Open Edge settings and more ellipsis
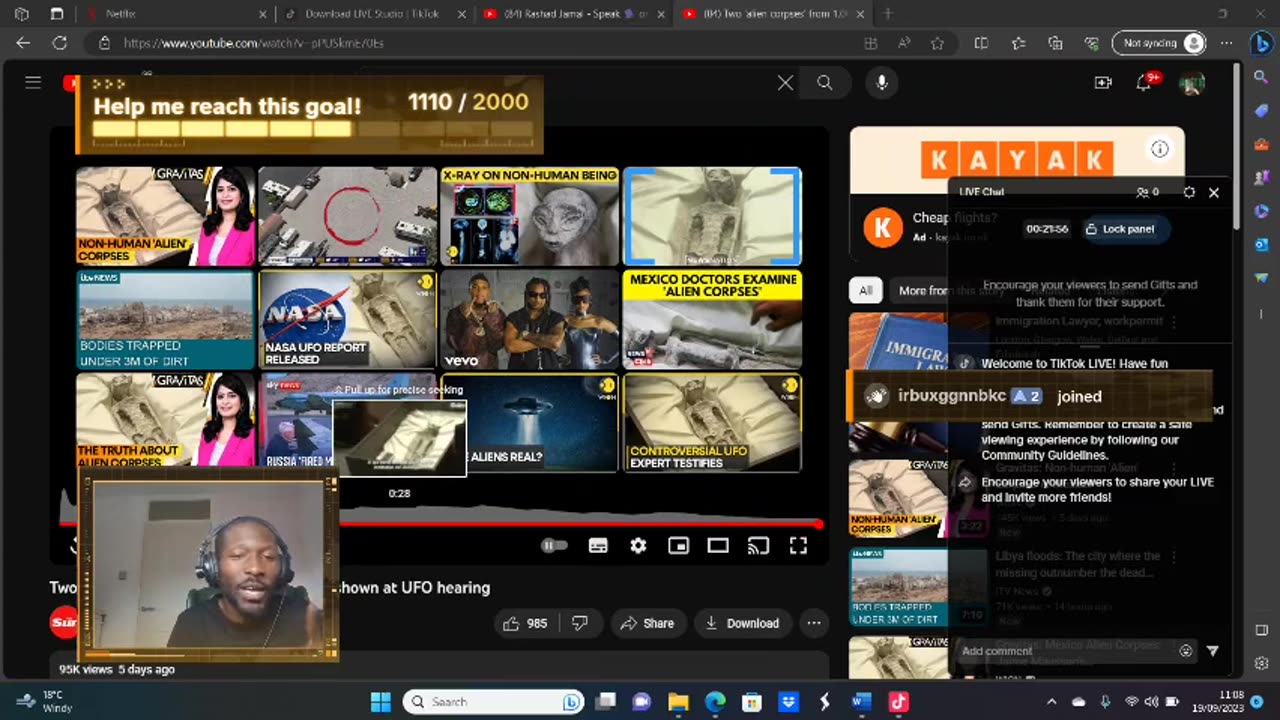1280x720 pixels. click(x=1225, y=43)
